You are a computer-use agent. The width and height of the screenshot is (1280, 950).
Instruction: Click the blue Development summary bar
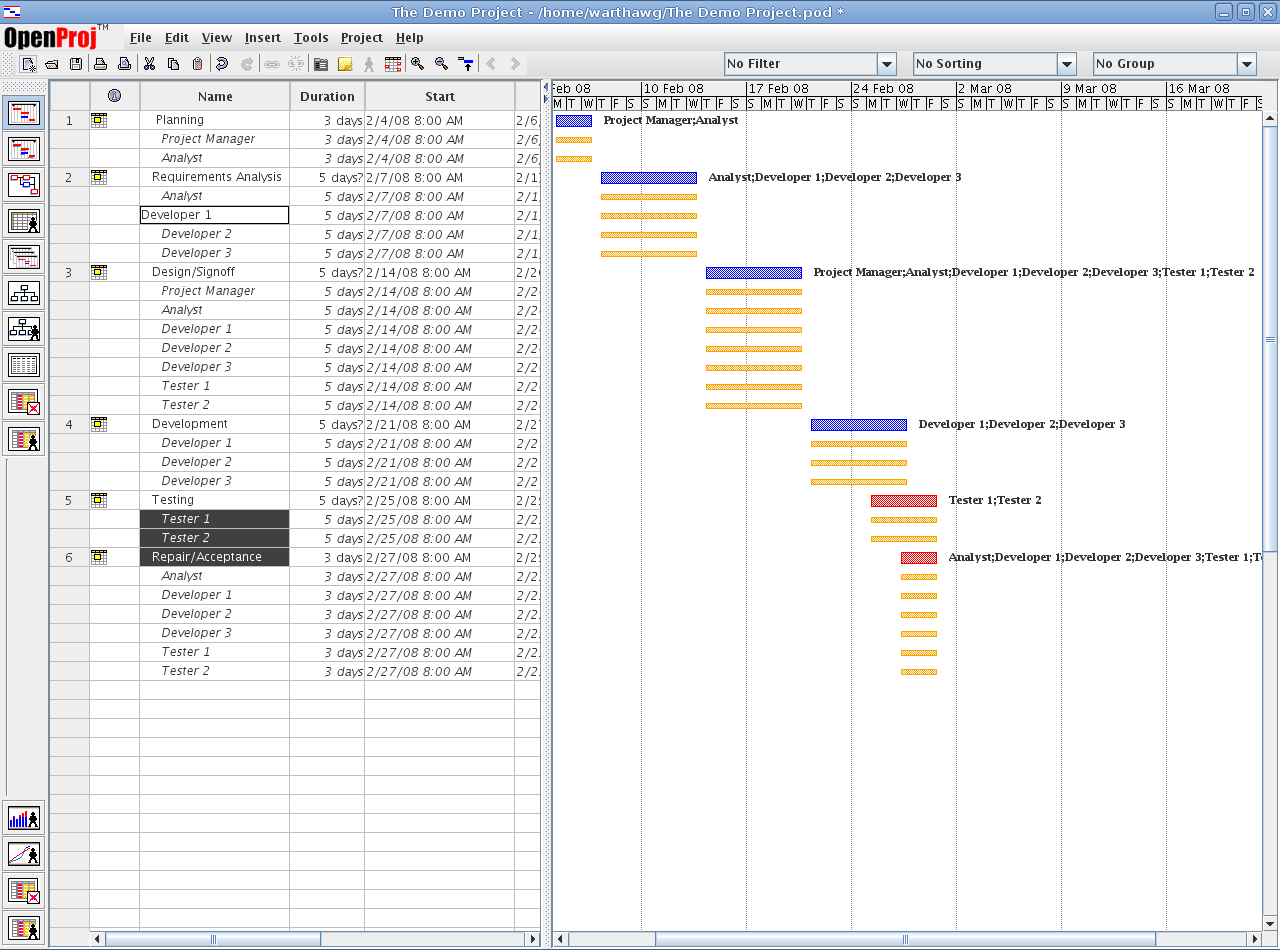(x=858, y=424)
